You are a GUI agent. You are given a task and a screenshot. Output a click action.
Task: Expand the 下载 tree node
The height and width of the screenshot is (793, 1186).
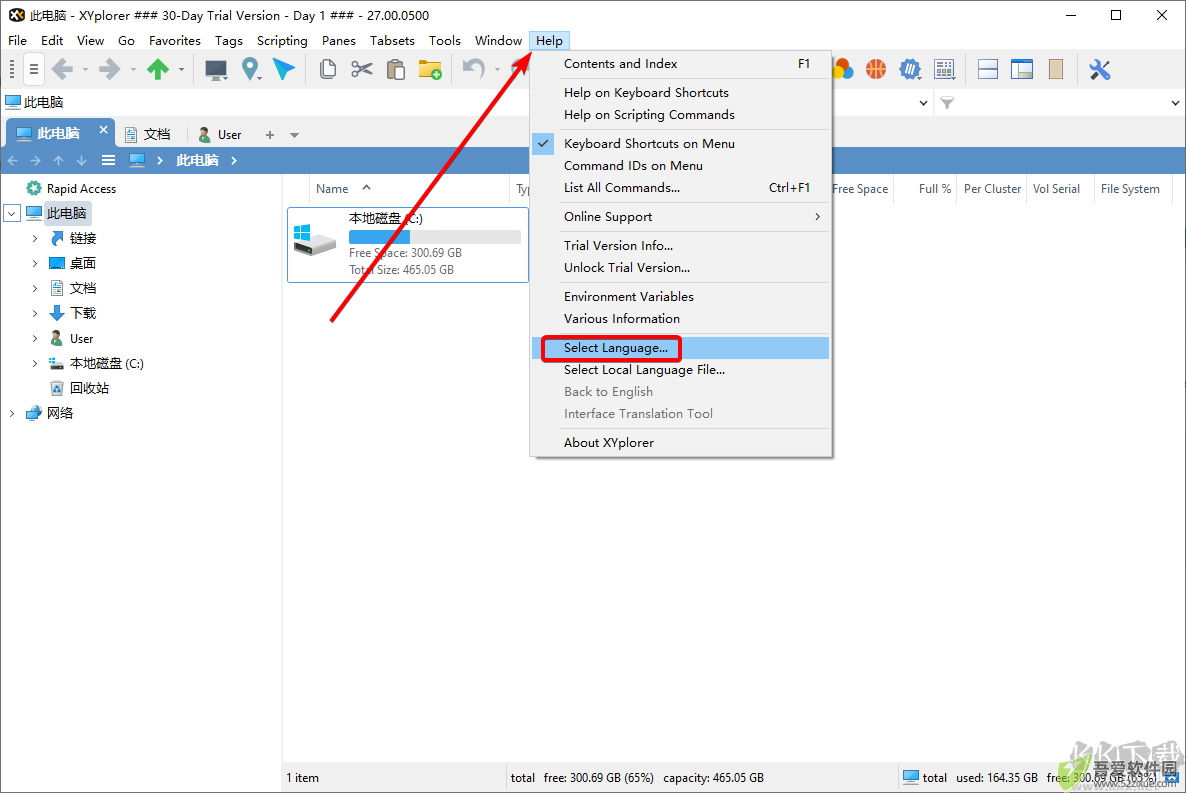coord(35,313)
